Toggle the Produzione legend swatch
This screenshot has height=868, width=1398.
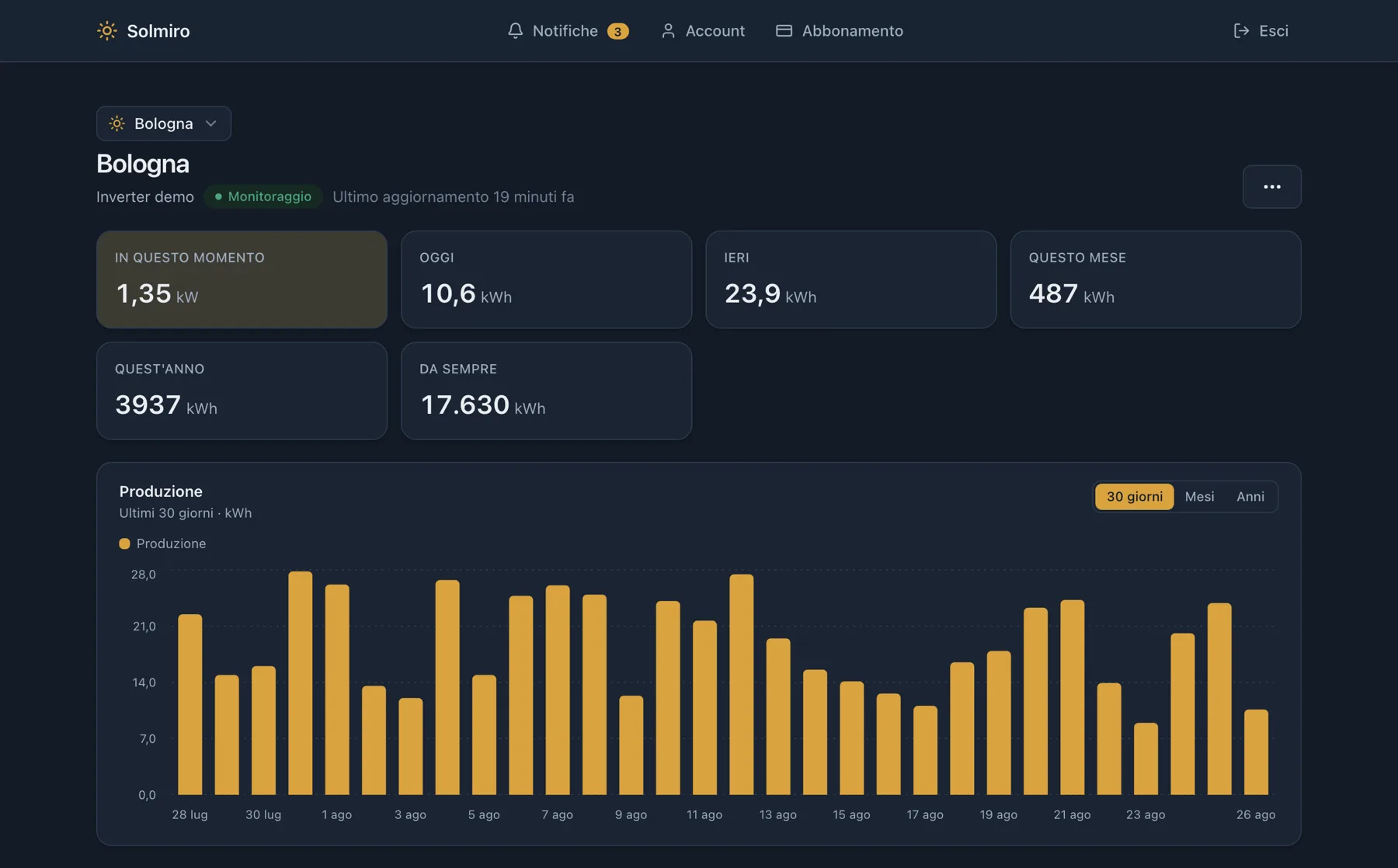point(124,543)
